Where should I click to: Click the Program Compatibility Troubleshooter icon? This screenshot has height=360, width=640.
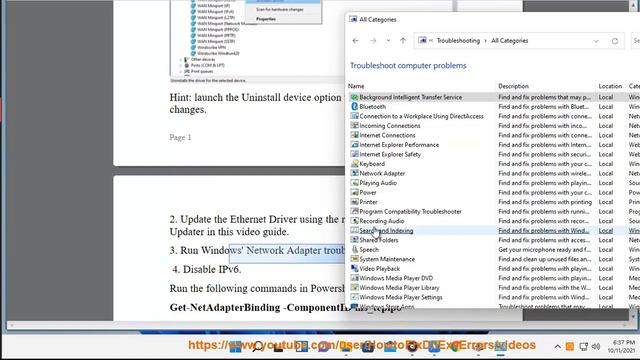tap(354, 211)
